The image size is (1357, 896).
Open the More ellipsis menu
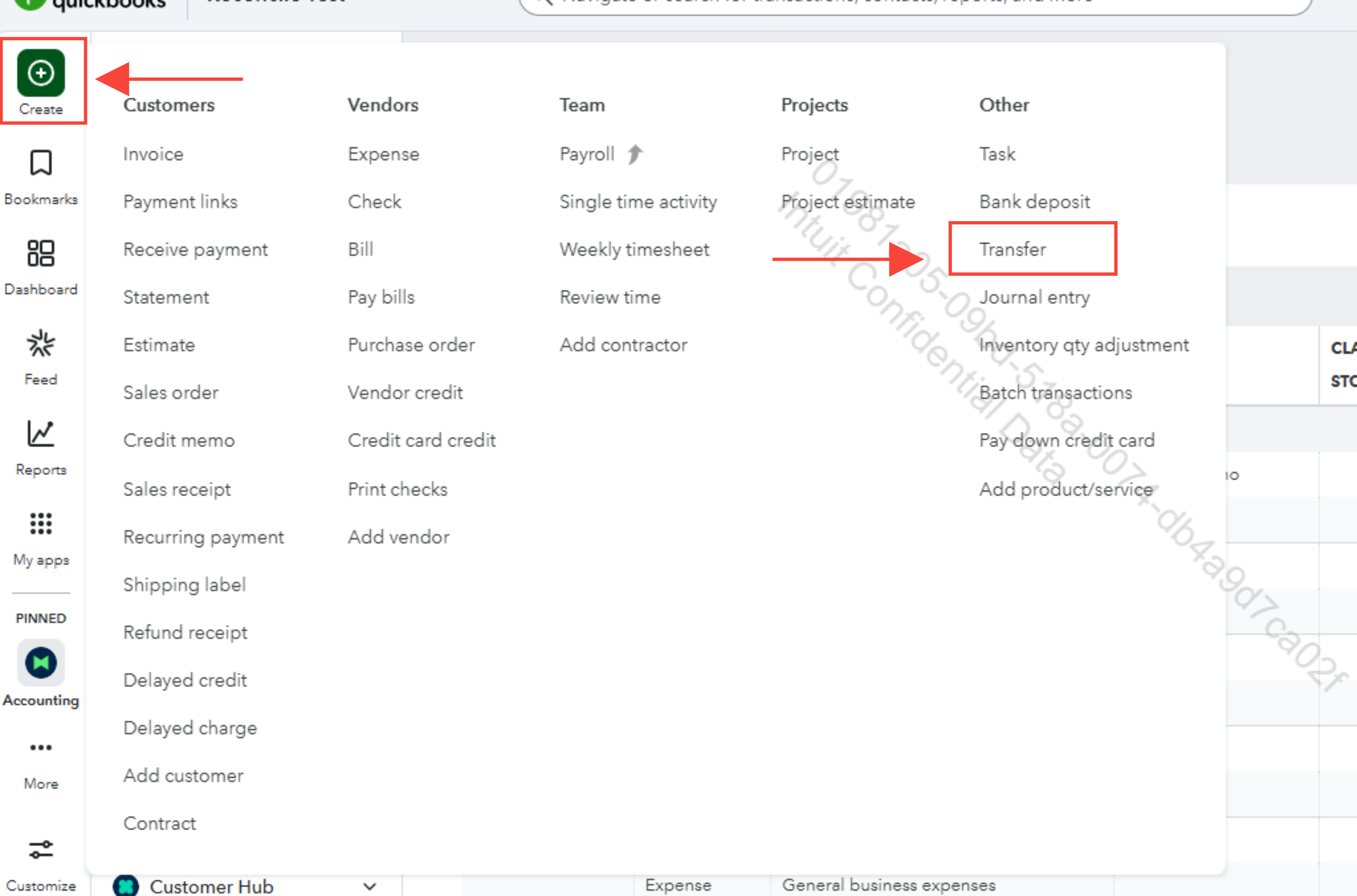[x=41, y=747]
